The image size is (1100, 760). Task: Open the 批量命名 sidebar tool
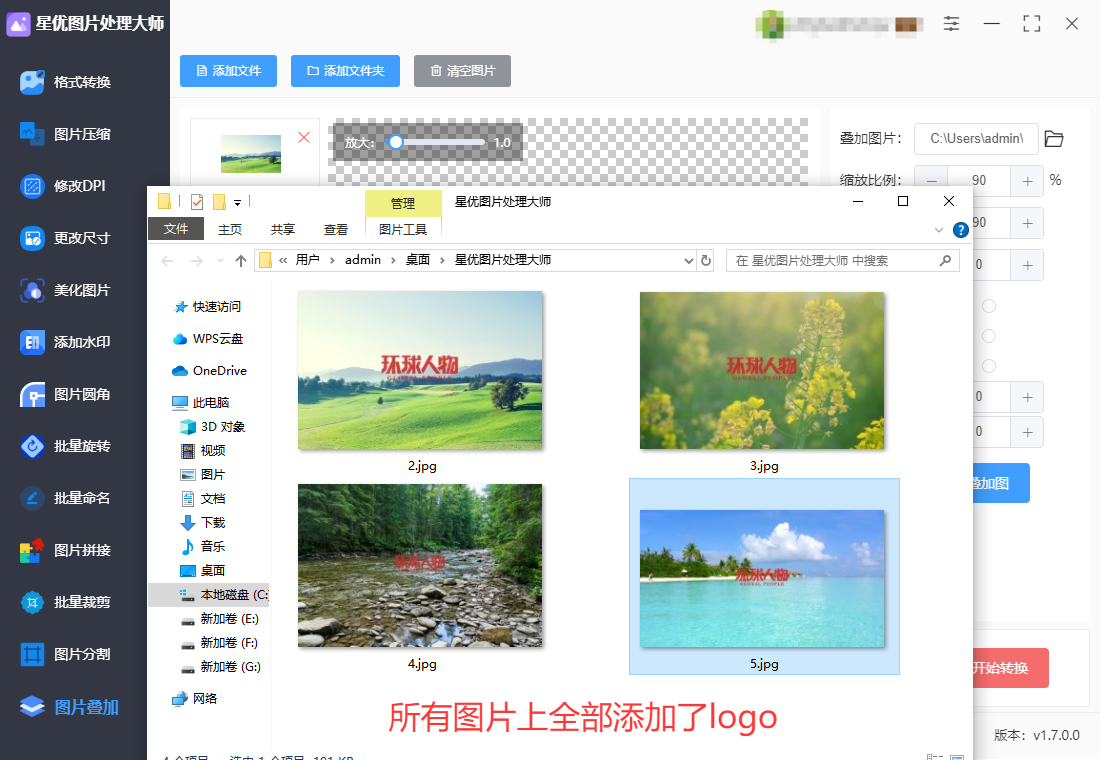[66, 498]
